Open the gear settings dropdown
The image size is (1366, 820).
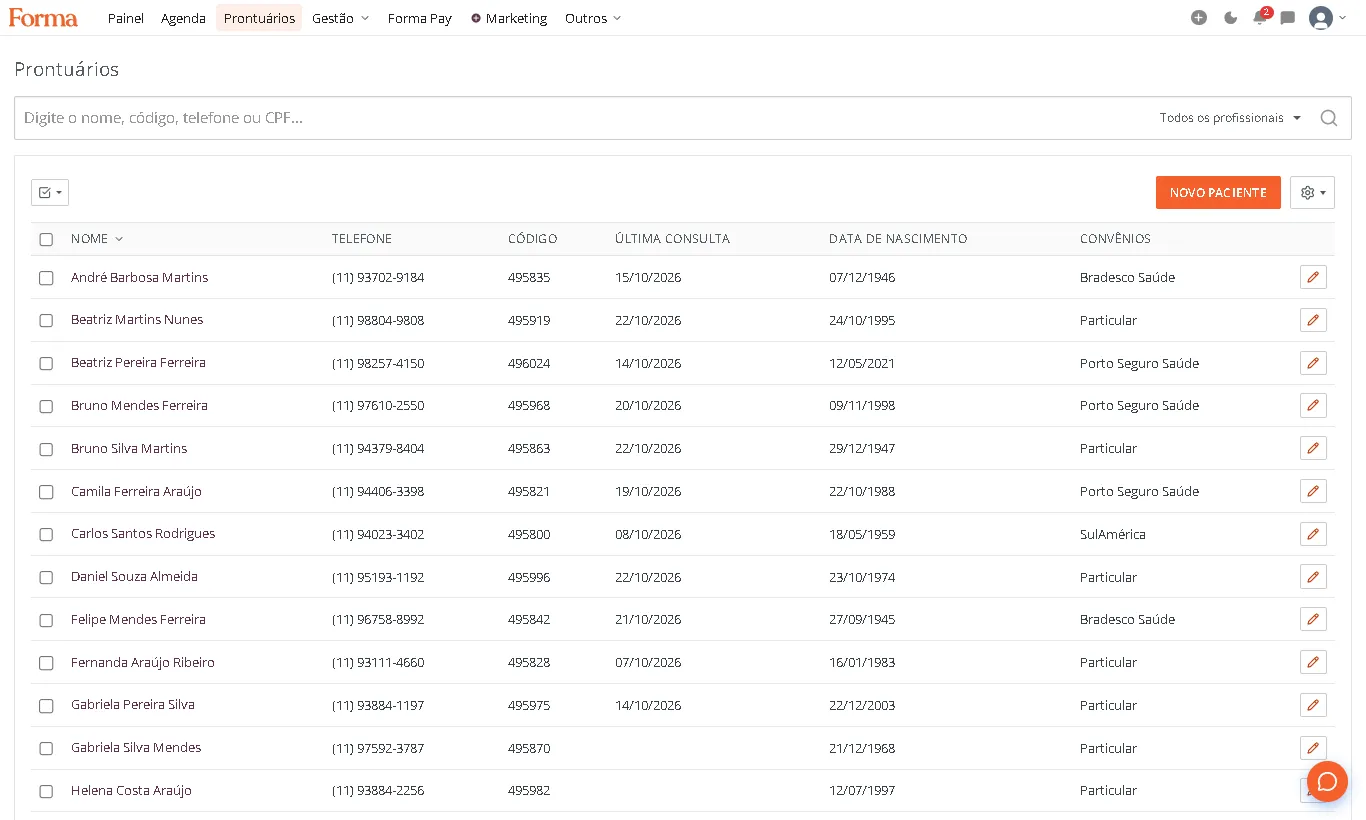tap(1312, 193)
